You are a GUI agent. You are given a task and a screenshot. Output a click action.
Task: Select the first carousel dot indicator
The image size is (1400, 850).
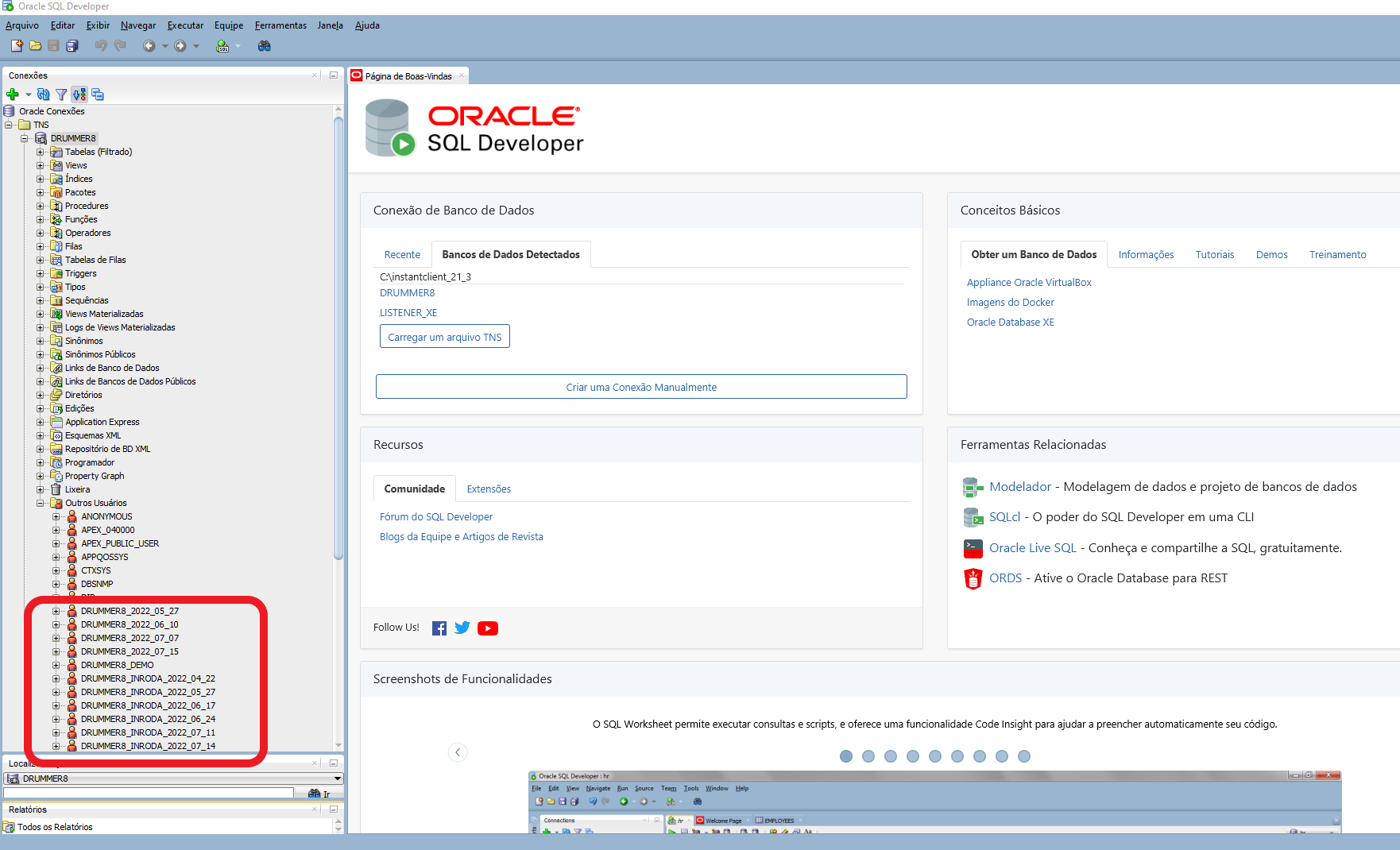click(x=846, y=756)
